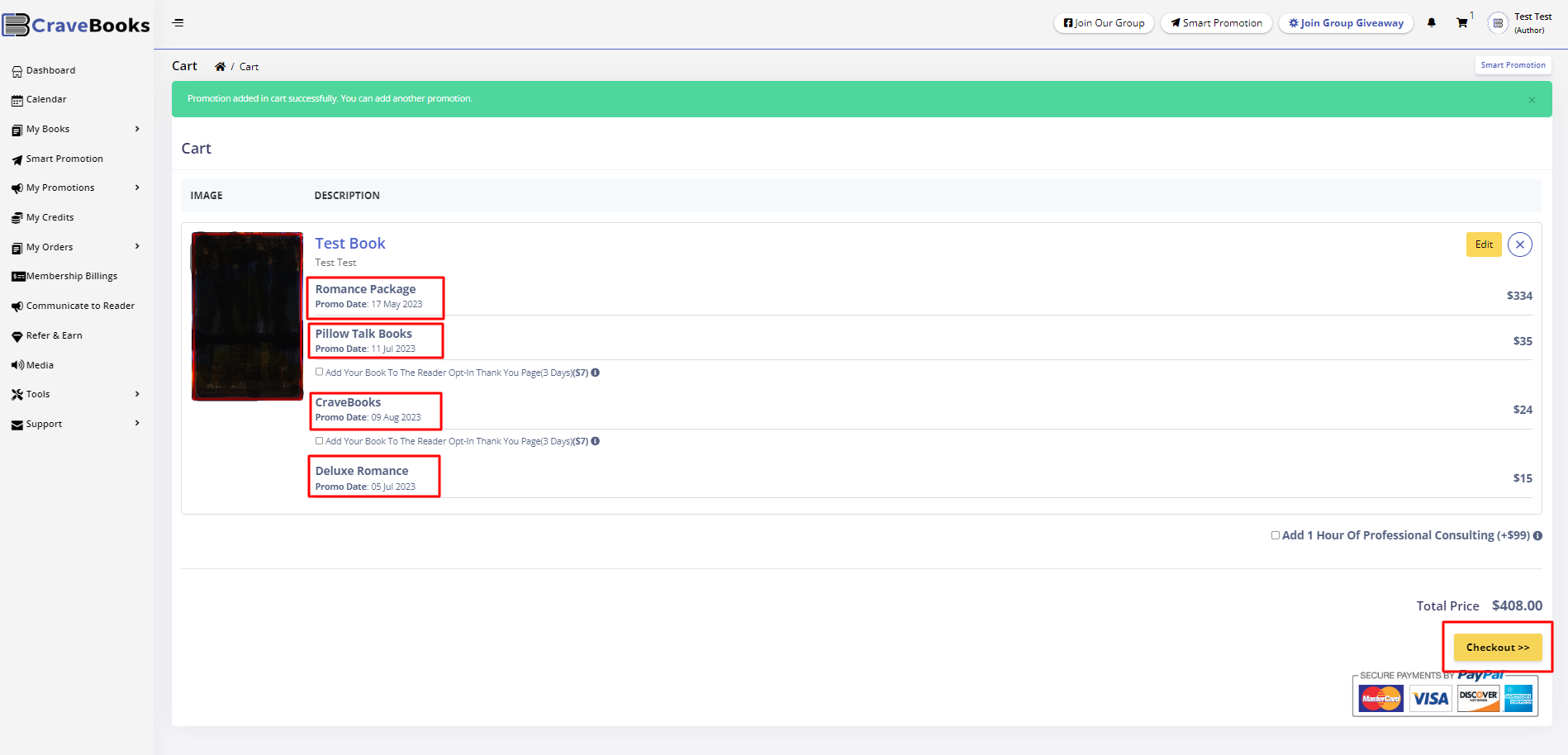
Task: Open the Test Book title link
Action: [x=350, y=244]
